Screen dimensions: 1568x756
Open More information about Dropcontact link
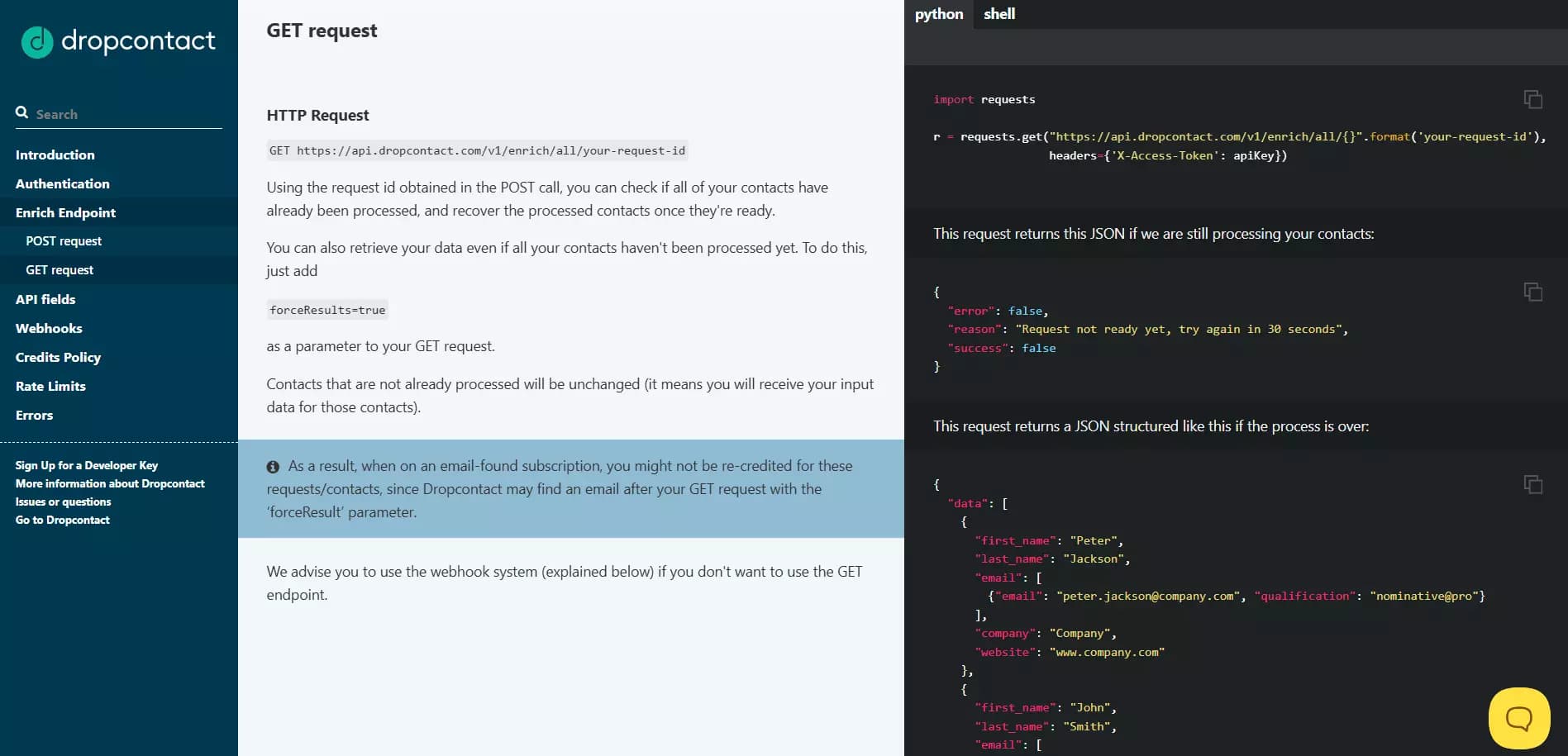tap(110, 483)
